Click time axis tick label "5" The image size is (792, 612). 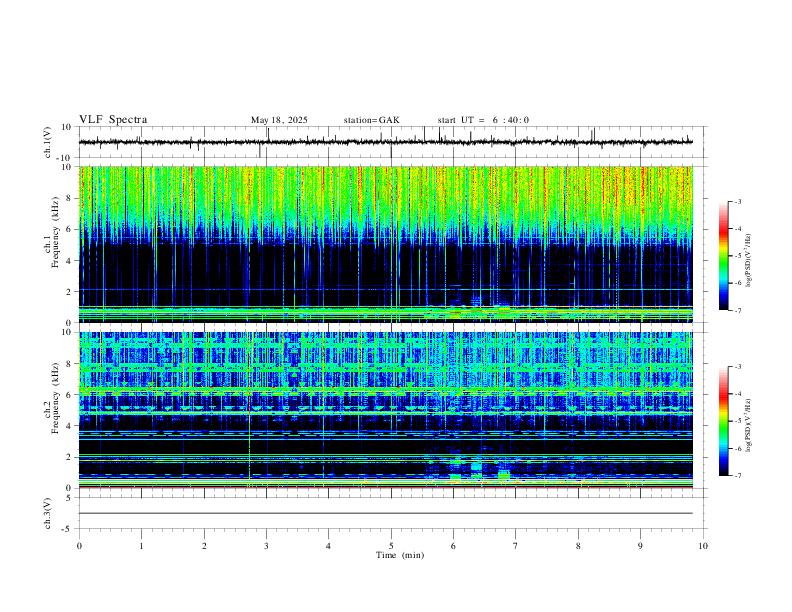(391, 546)
